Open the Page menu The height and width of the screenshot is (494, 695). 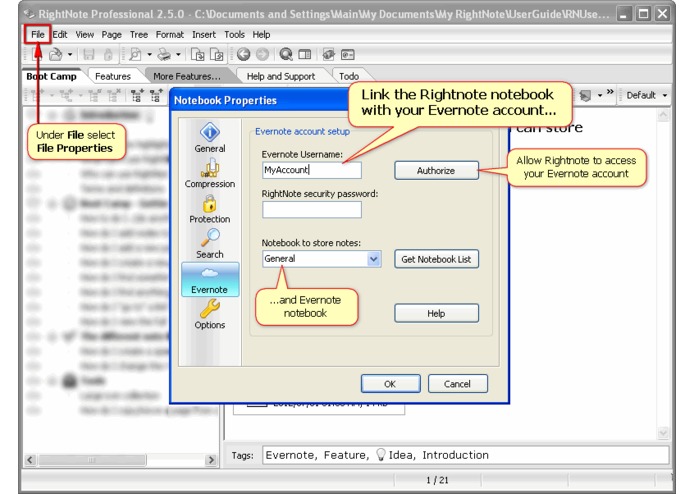[x=111, y=35]
